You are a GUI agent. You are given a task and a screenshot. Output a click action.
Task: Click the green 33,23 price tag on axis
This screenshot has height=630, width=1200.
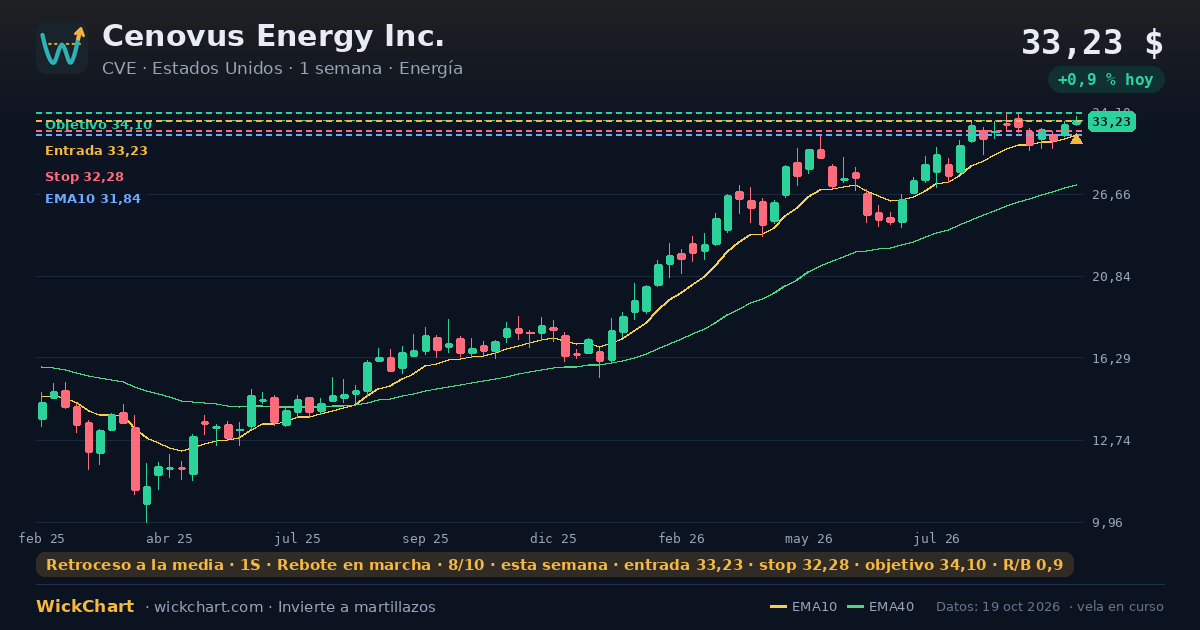[x=1111, y=122]
